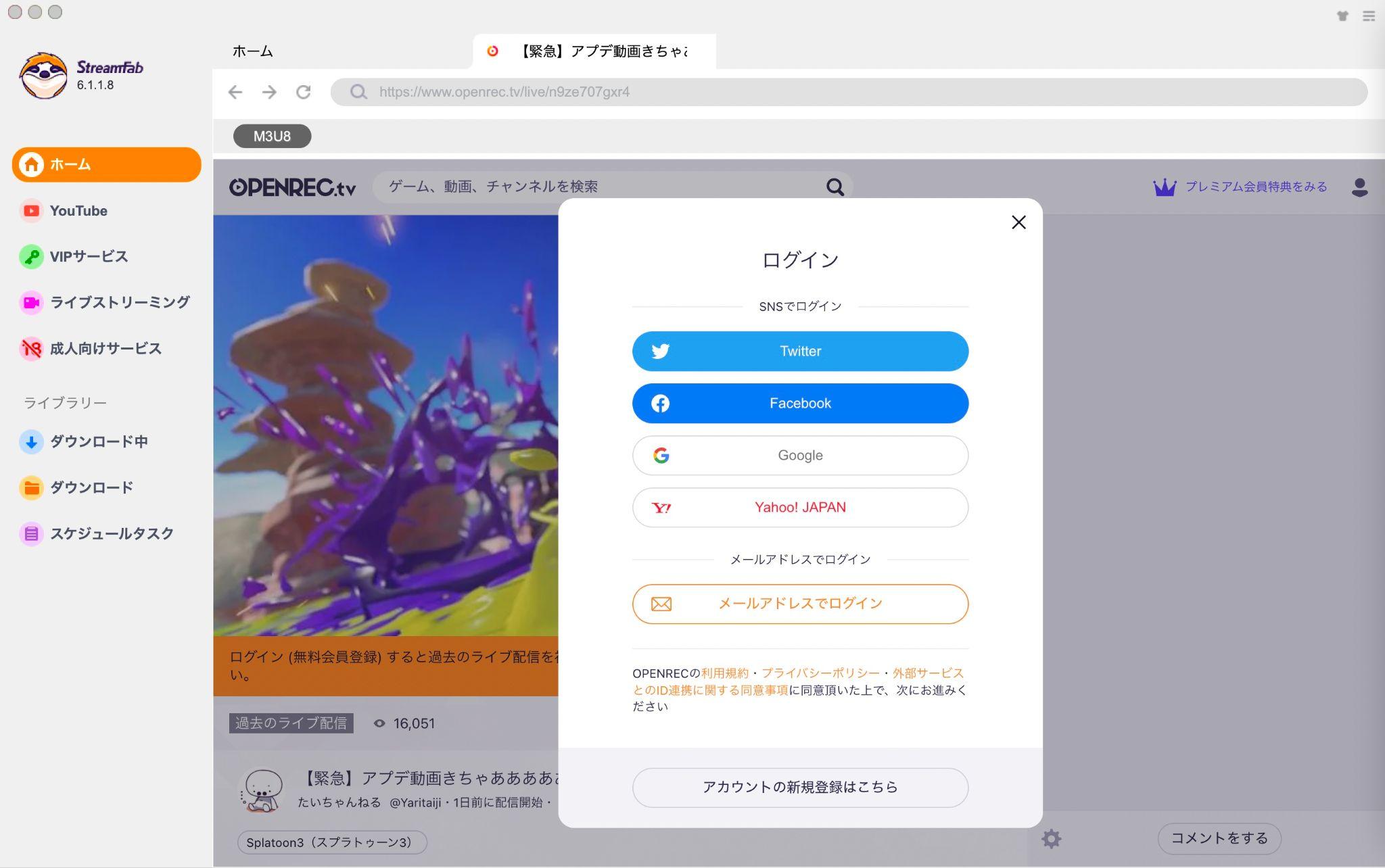Click the StreamFab sloth logo
The height and width of the screenshot is (868, 1385).
(x=43, y=75)
